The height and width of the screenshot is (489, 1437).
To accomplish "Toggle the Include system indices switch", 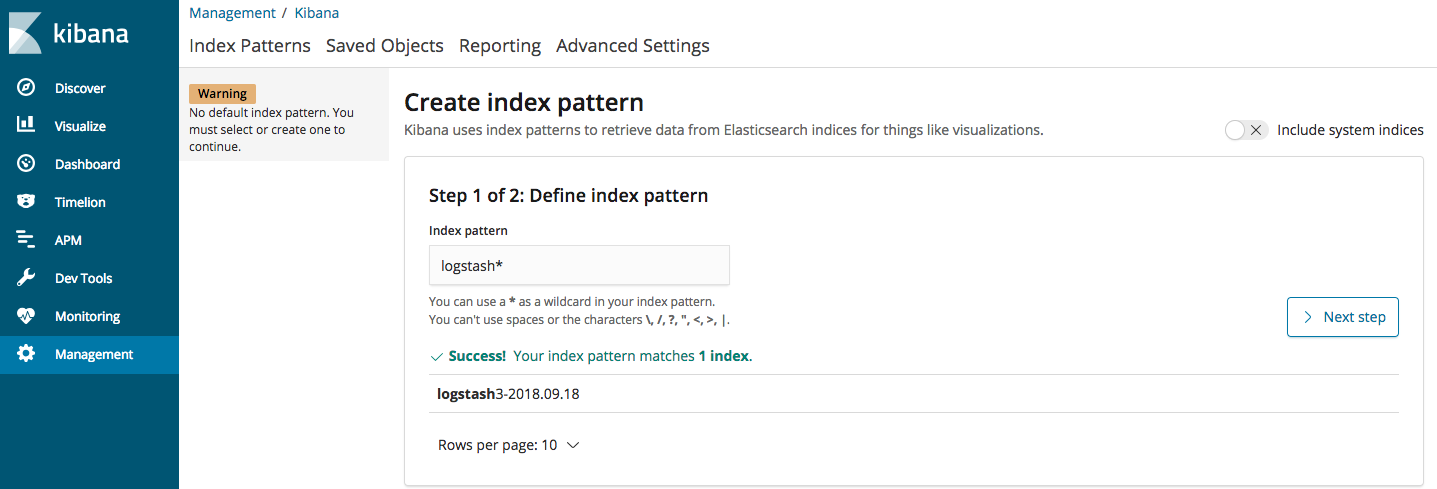I will (1246, 130).
